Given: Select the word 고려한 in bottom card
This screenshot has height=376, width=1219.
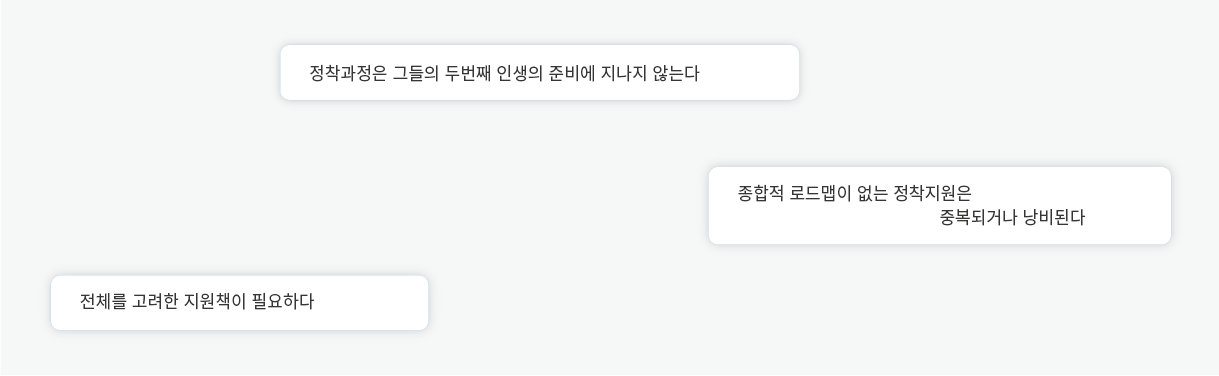Looking at the screenshot, I should 155,301.
